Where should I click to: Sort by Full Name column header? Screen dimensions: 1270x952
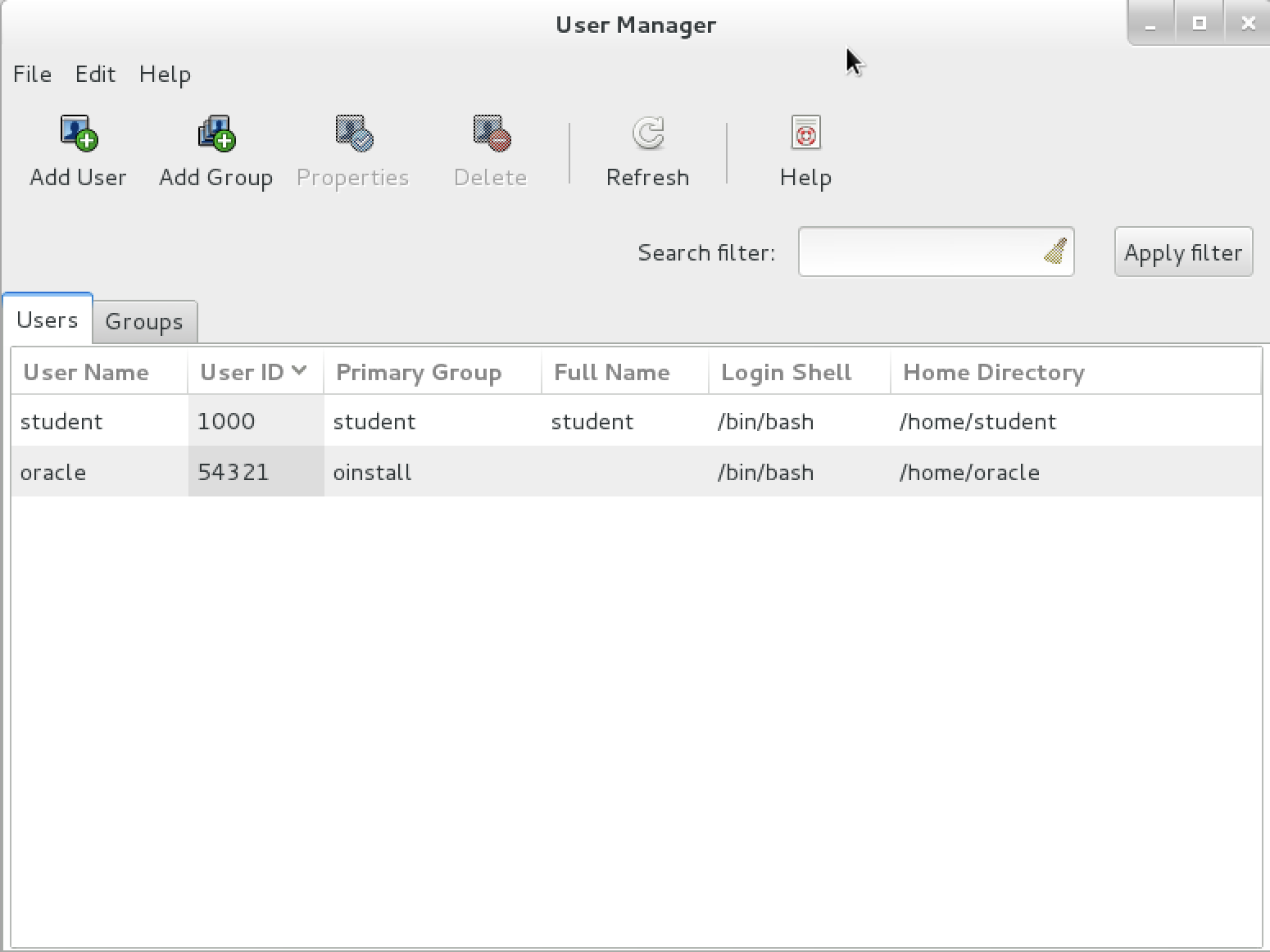[625, 372]
